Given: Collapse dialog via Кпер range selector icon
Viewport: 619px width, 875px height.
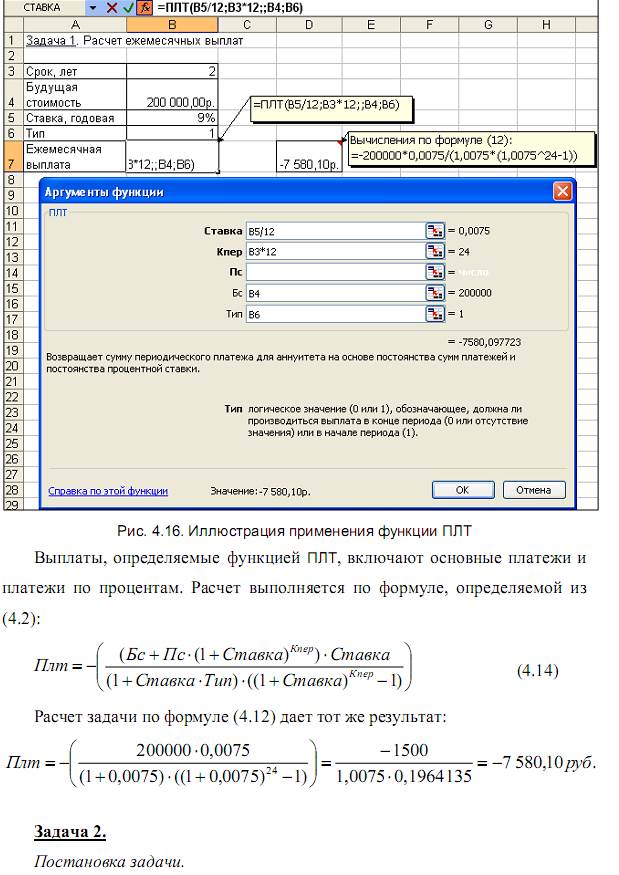Looking at the screenshot, I should point(435,251).
